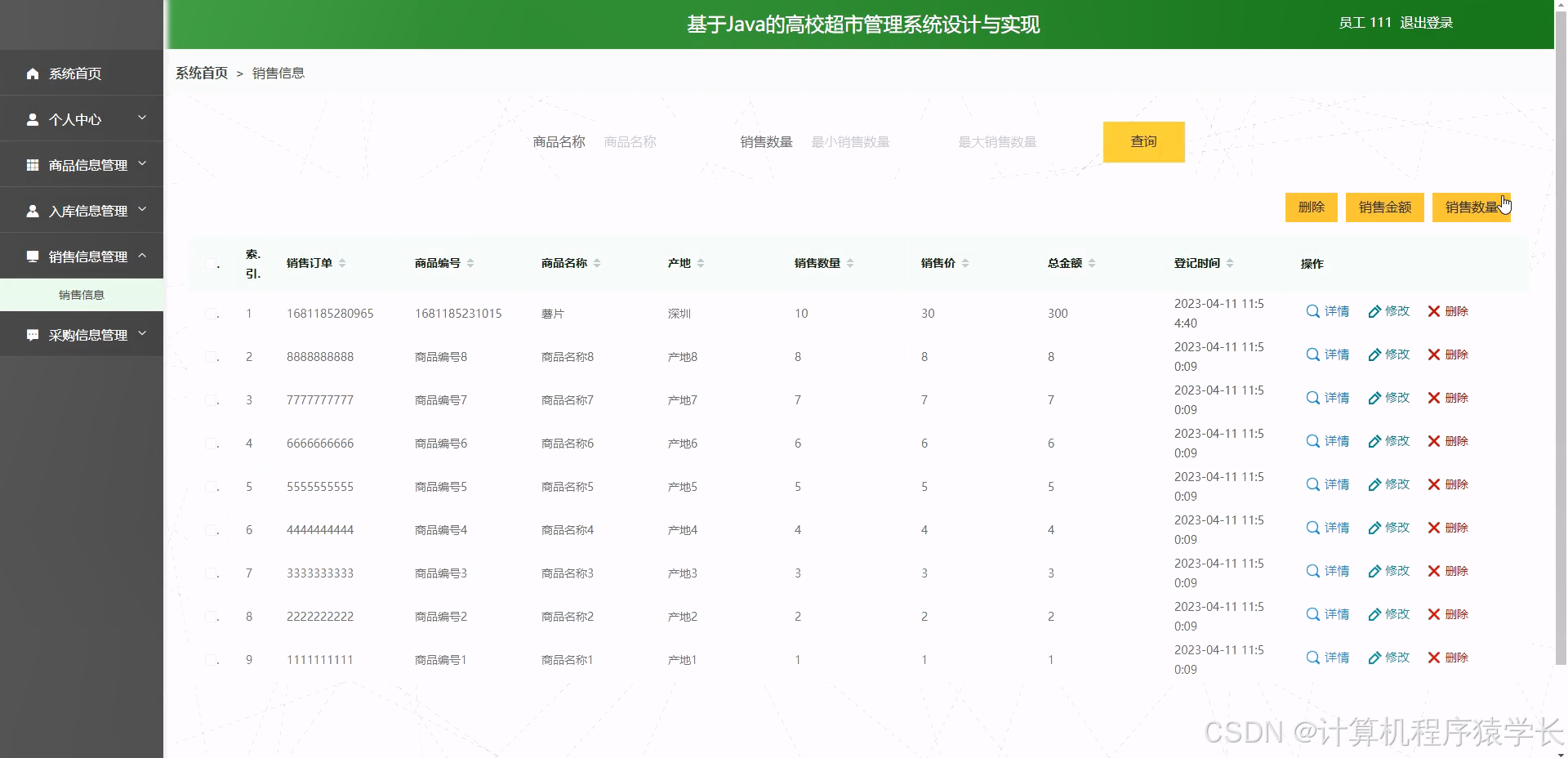Check the checkbox for 商品名称5 row

point(211,486)
